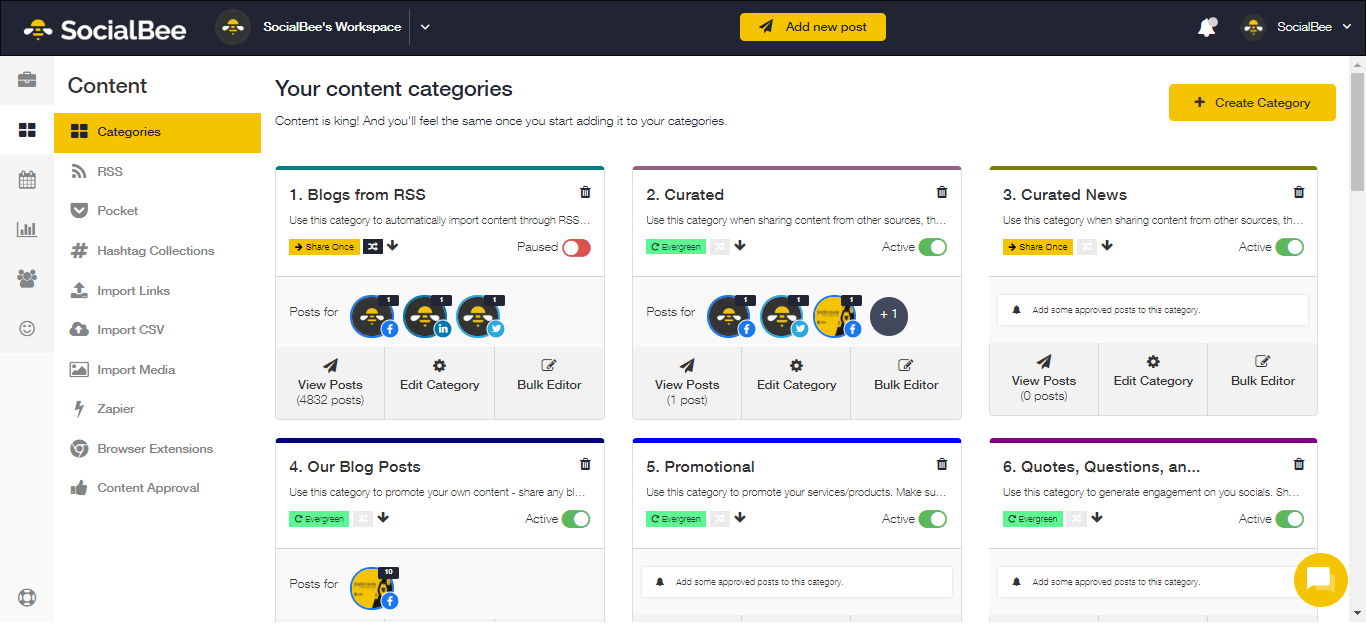Open the calendar schedule icon in left rail
Image resolution: width=1366 pixels, height=625 pixels.
click(x=27, y=180)
